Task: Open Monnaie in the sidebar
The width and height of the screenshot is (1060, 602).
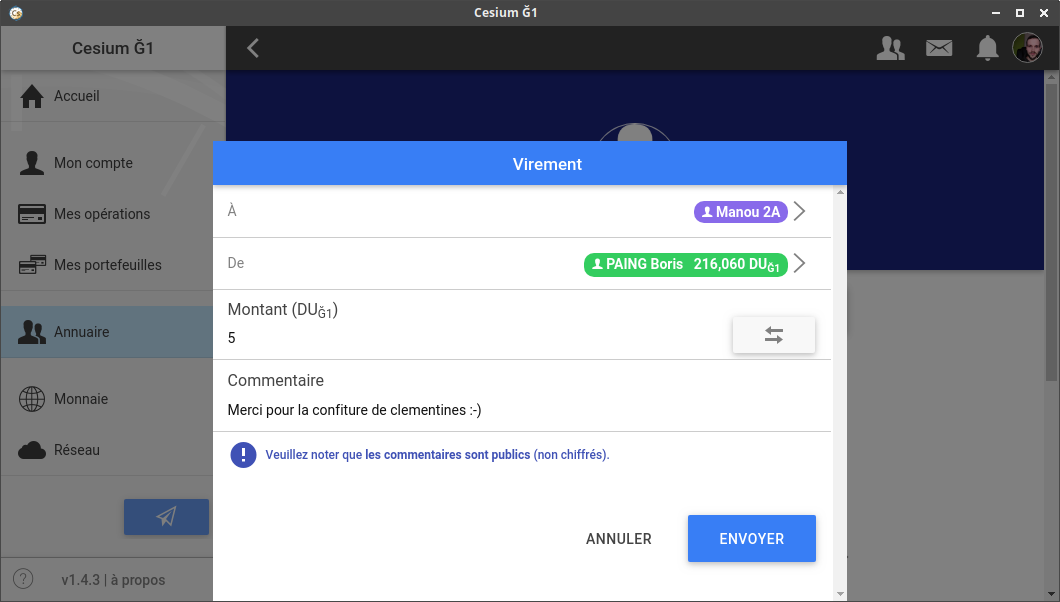Action: point(107,399)
